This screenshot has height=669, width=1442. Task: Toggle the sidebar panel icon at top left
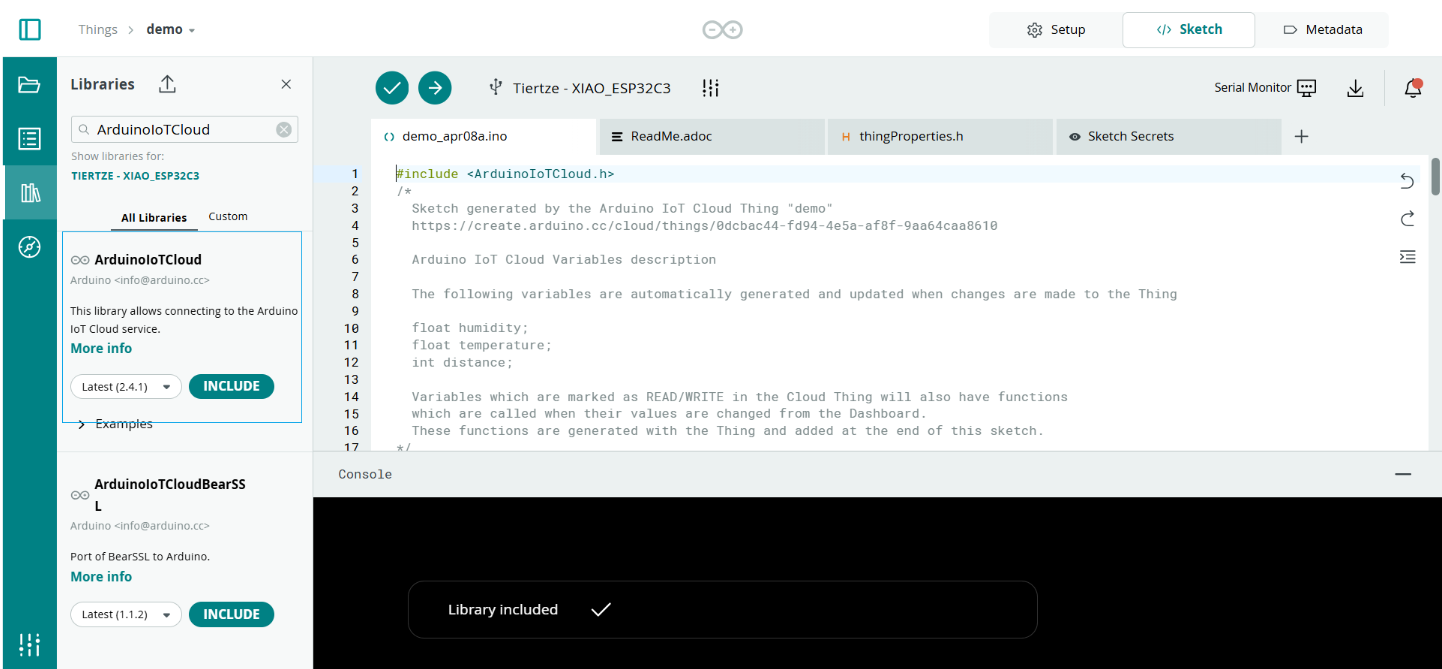30,29
